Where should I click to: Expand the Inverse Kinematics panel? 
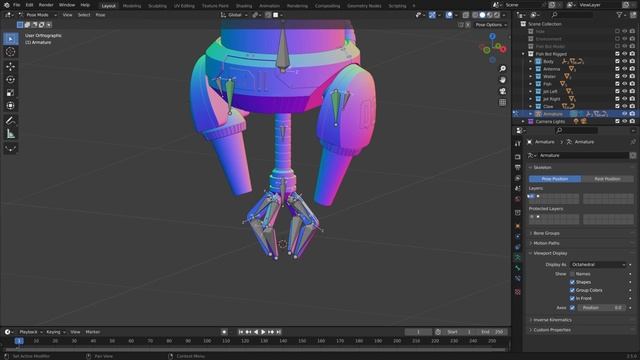[552, 320]
